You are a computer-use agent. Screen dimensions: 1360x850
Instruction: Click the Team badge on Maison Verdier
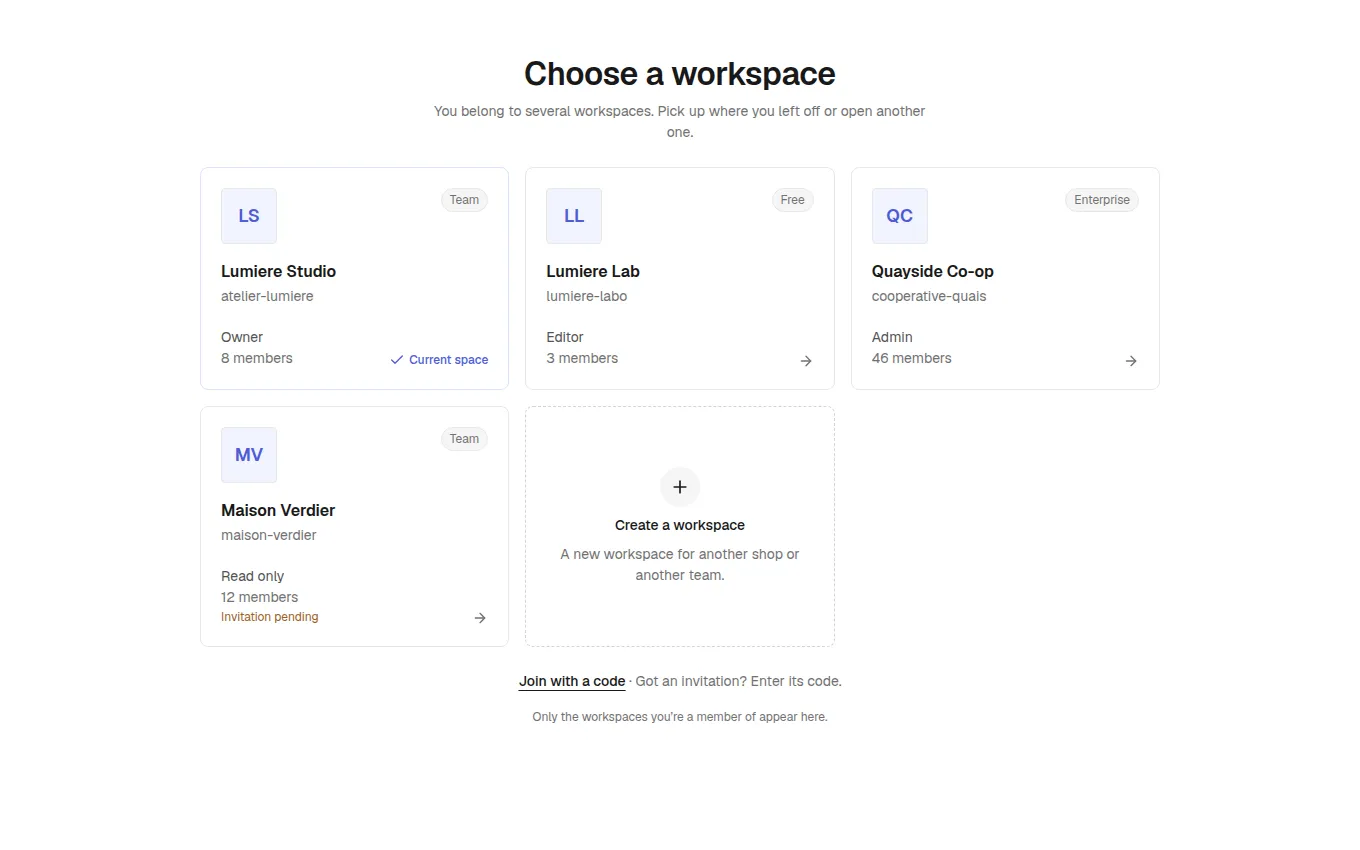coord(464,439)
